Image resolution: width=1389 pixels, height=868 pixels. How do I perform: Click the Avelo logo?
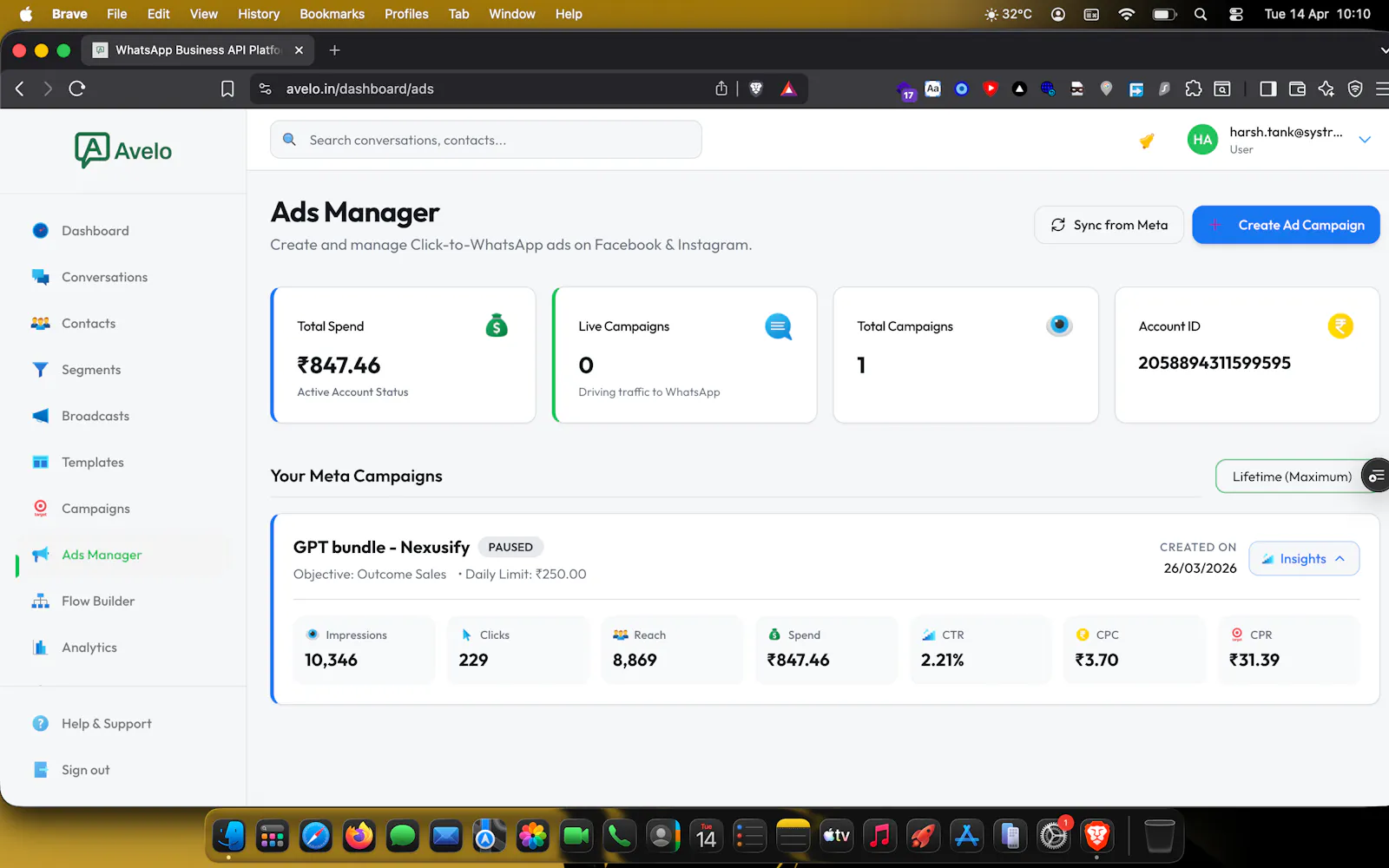click(123, 150)
